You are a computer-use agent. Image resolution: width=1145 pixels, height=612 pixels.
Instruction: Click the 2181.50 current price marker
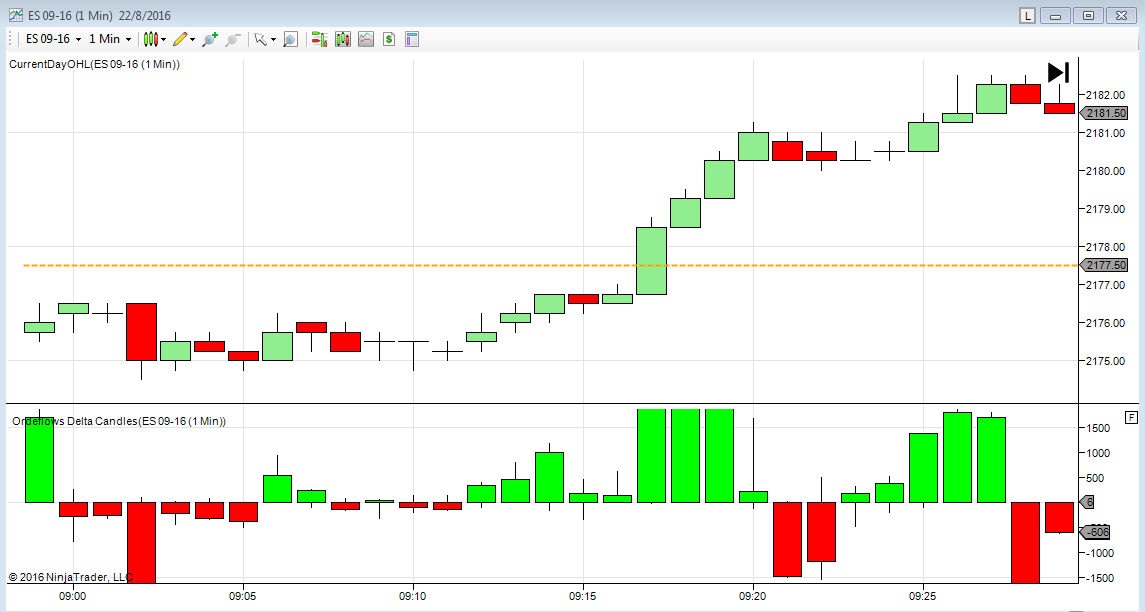pyautogui.click(x=1104, y=113)
